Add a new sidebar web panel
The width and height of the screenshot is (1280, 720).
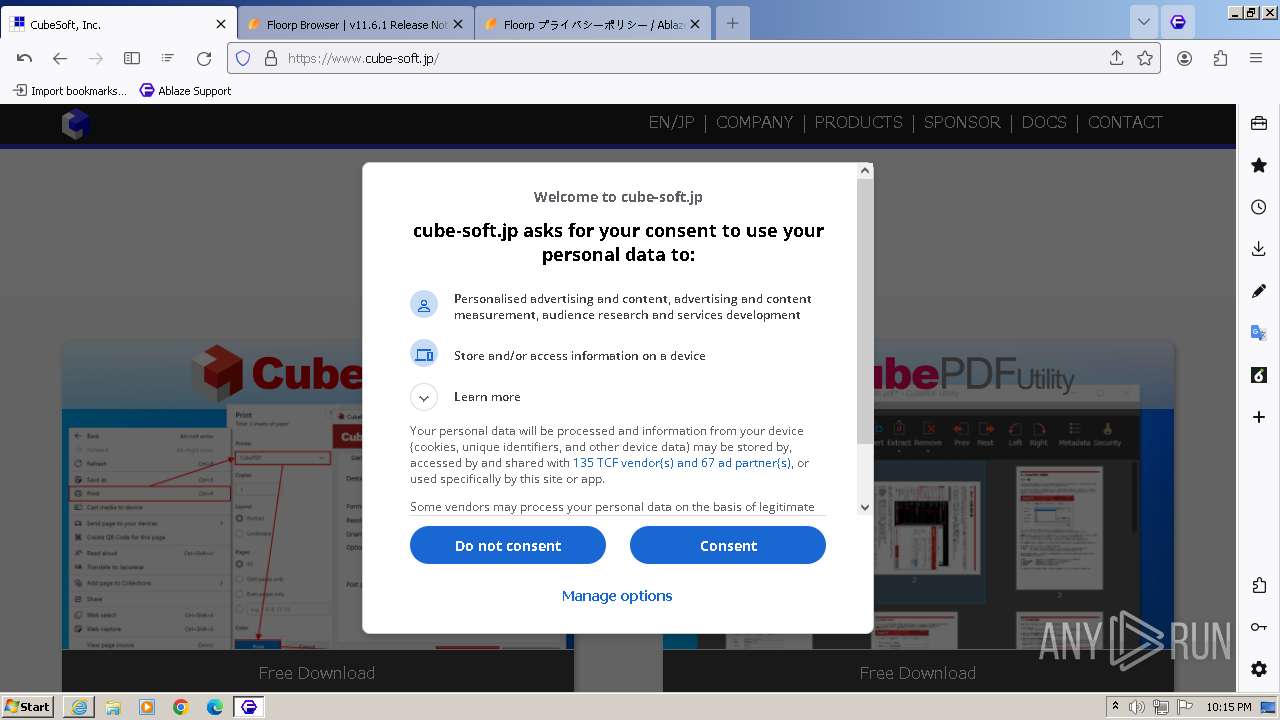tap(1259, 417)
